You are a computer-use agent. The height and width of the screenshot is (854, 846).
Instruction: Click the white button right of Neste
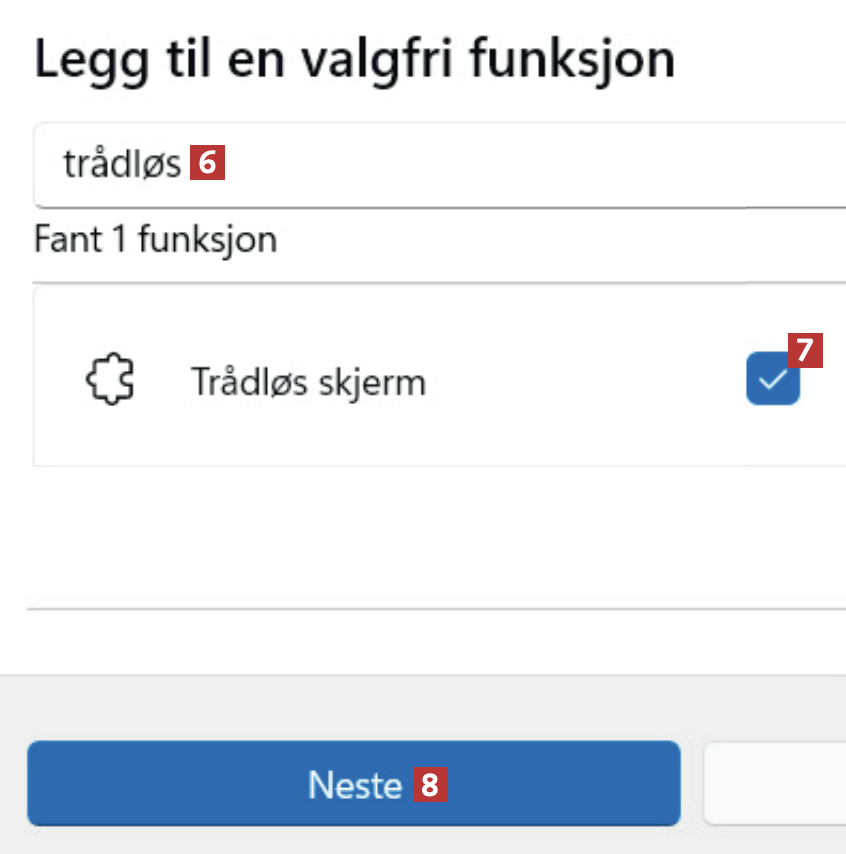point(775,783)
